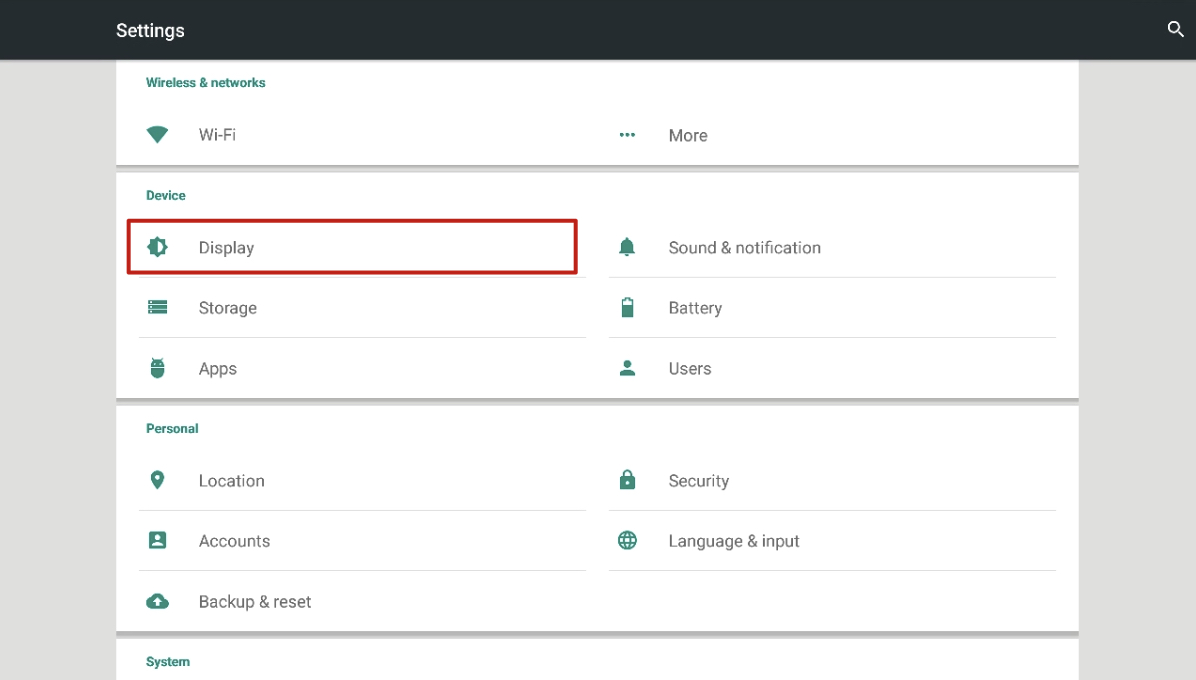Tap the Security text label
This screenshot has width=1196, height=680.
698,481
